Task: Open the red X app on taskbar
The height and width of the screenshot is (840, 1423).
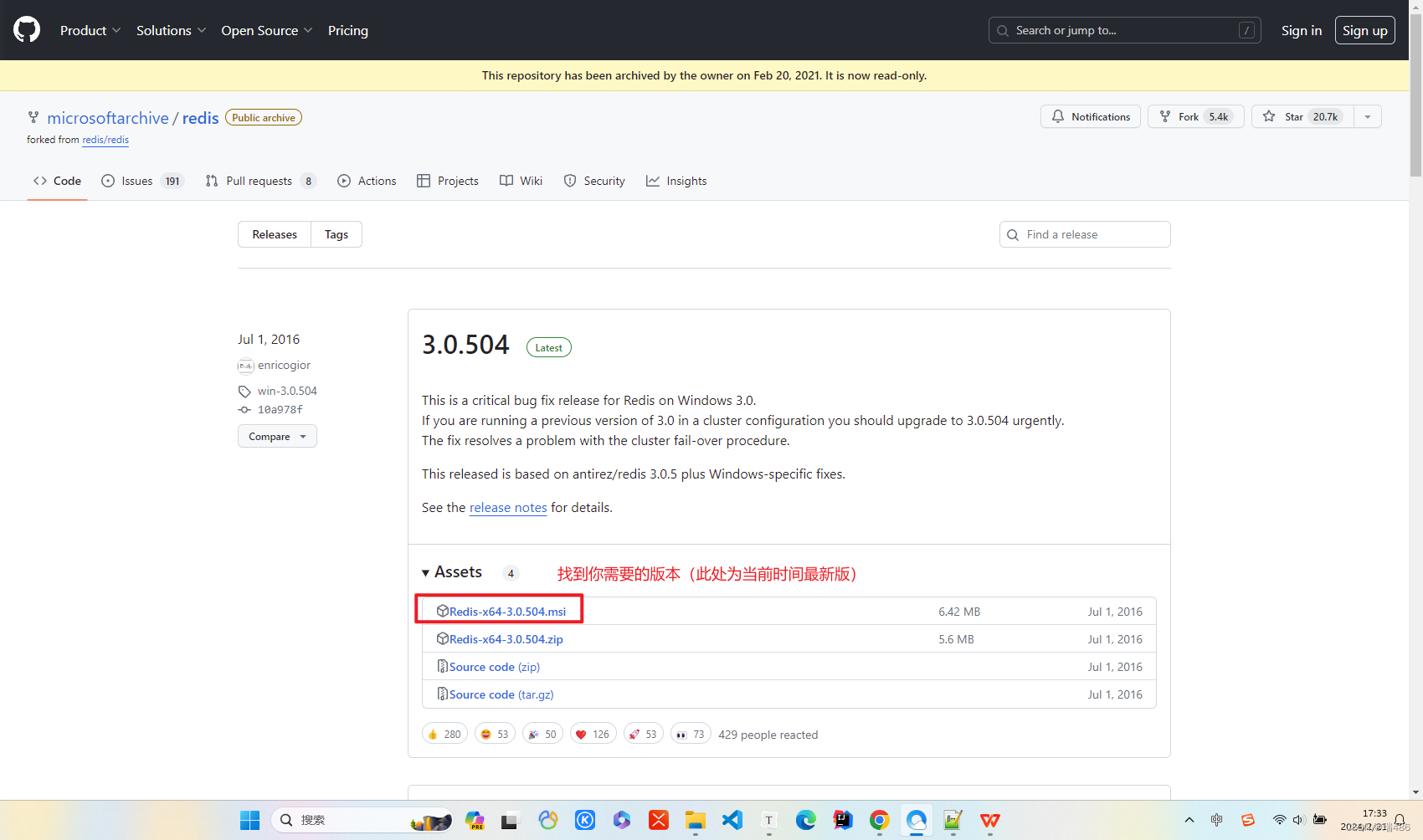Action: click(659, 820)
